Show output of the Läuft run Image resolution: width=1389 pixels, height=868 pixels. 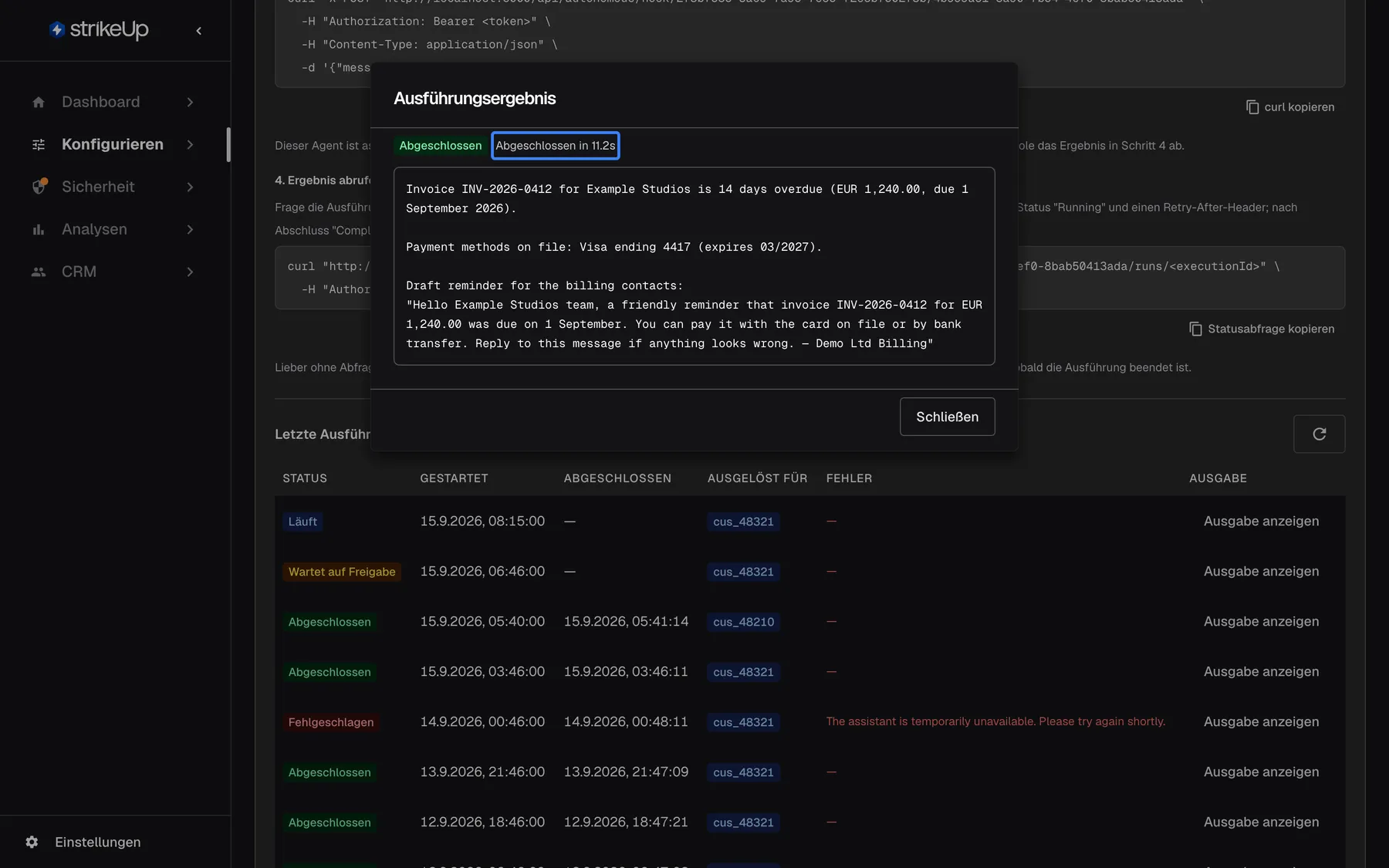point(1261,521)
